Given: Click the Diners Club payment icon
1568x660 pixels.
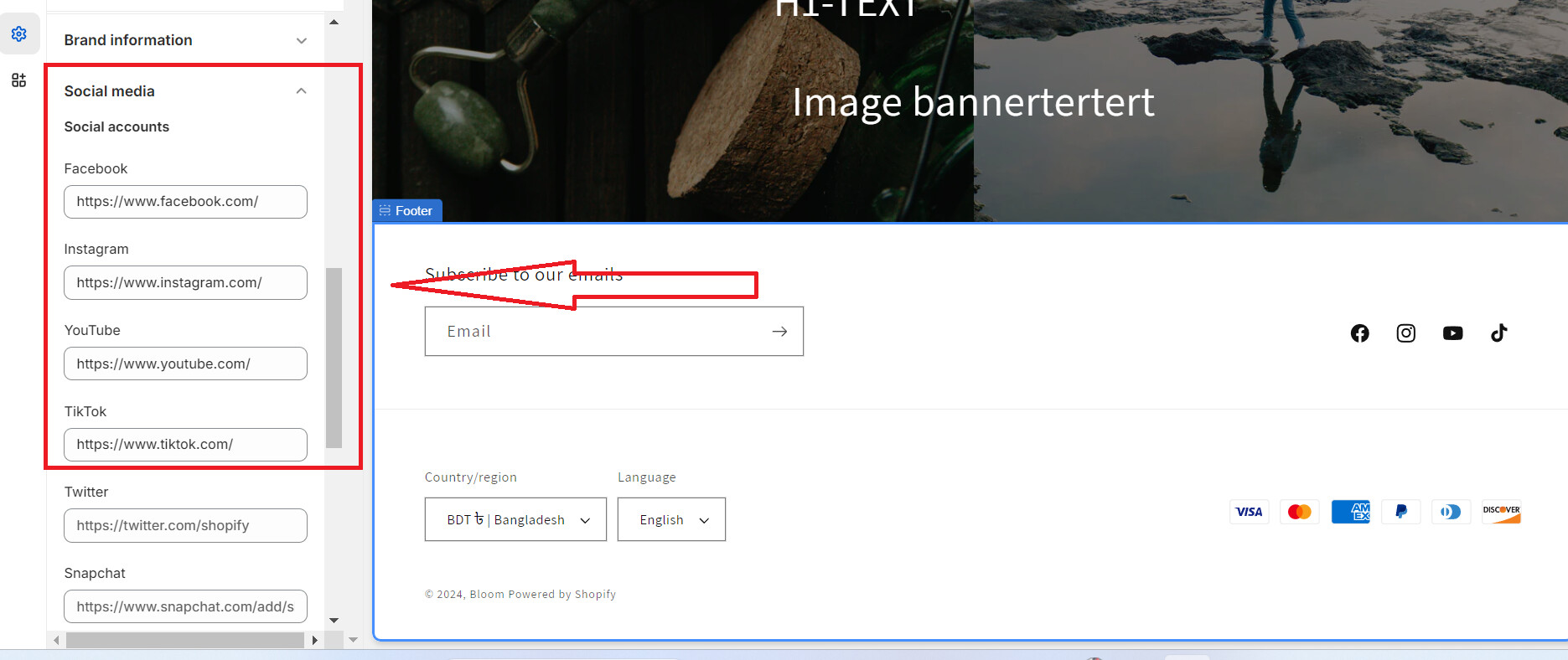Looking at the screenshot, I should click(x=1451, y=512).
